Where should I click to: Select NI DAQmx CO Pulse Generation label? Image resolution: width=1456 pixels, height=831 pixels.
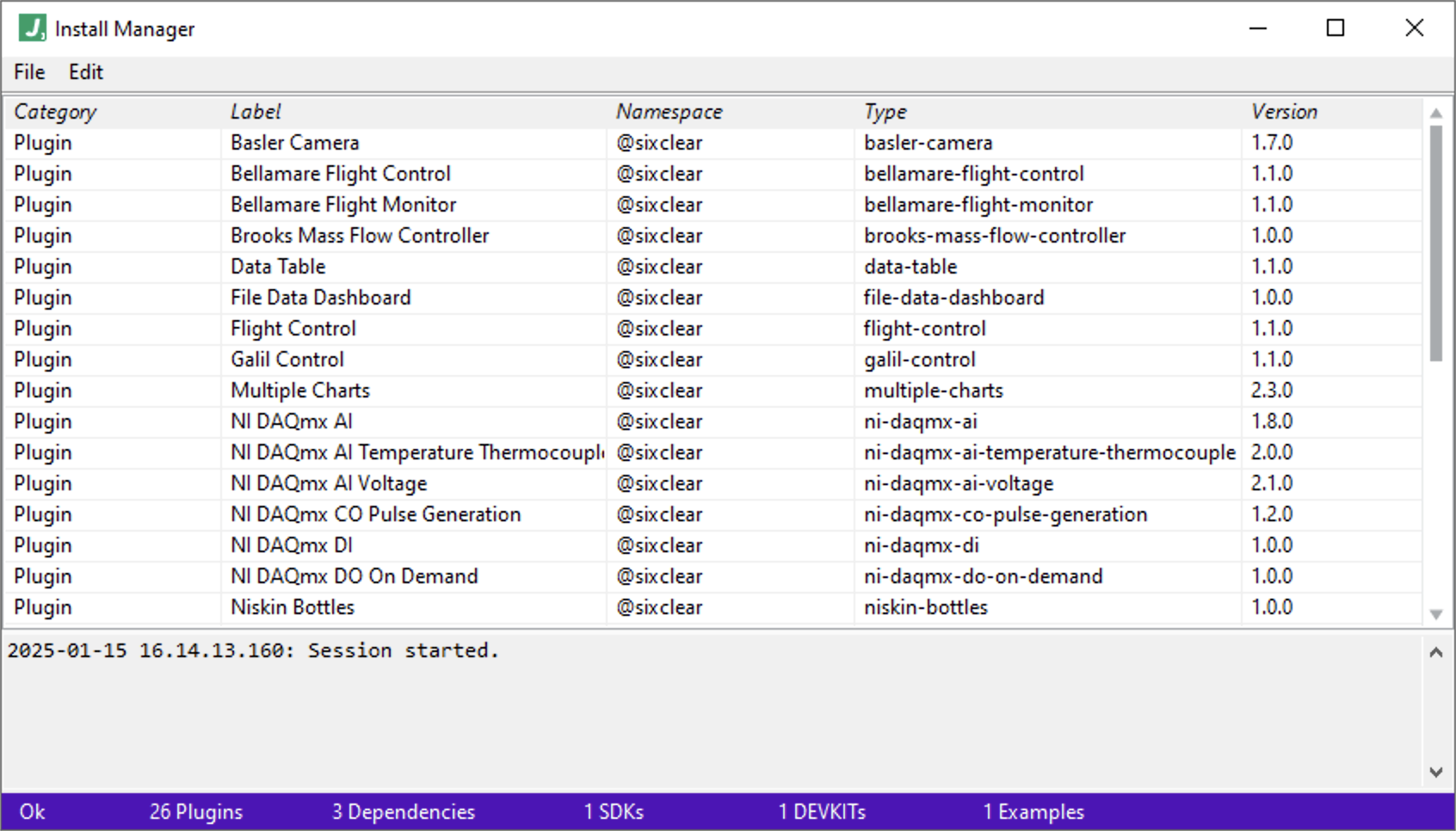(x=376, y=514)
